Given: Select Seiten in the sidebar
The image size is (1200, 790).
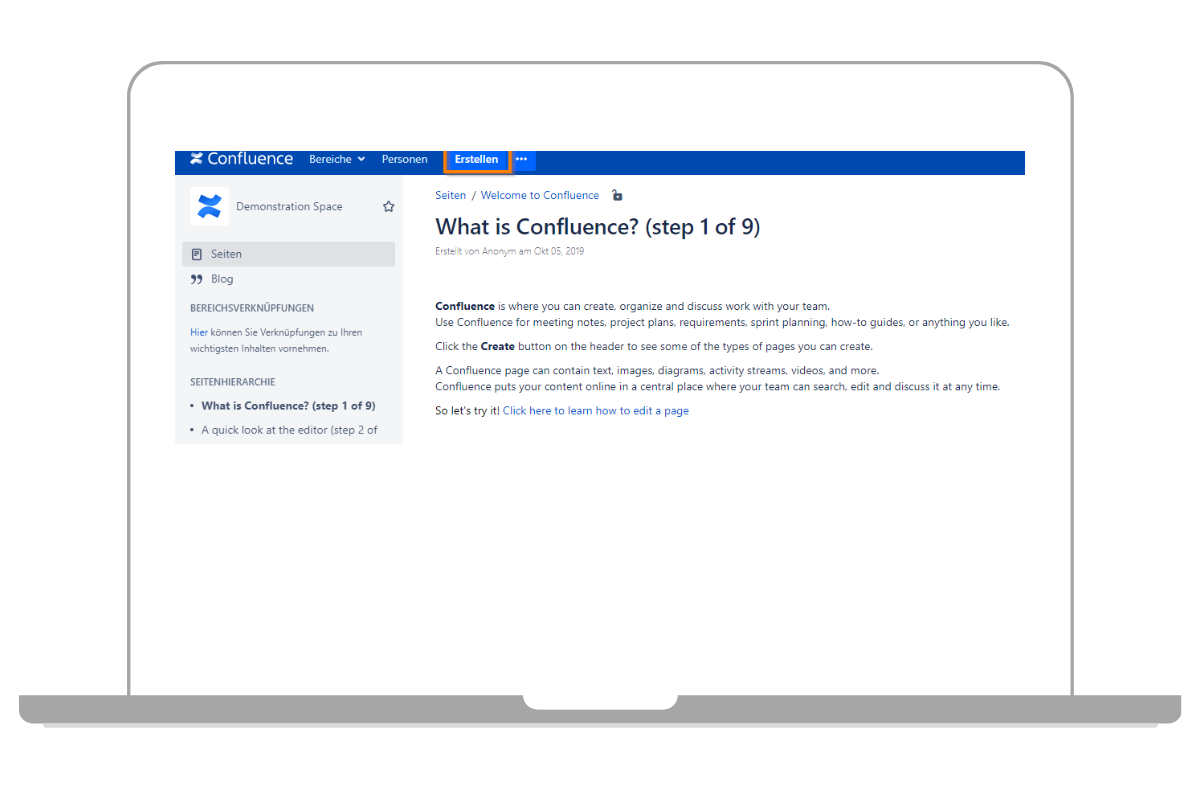Looking at the screenshot, I should [x=226, y=254].
